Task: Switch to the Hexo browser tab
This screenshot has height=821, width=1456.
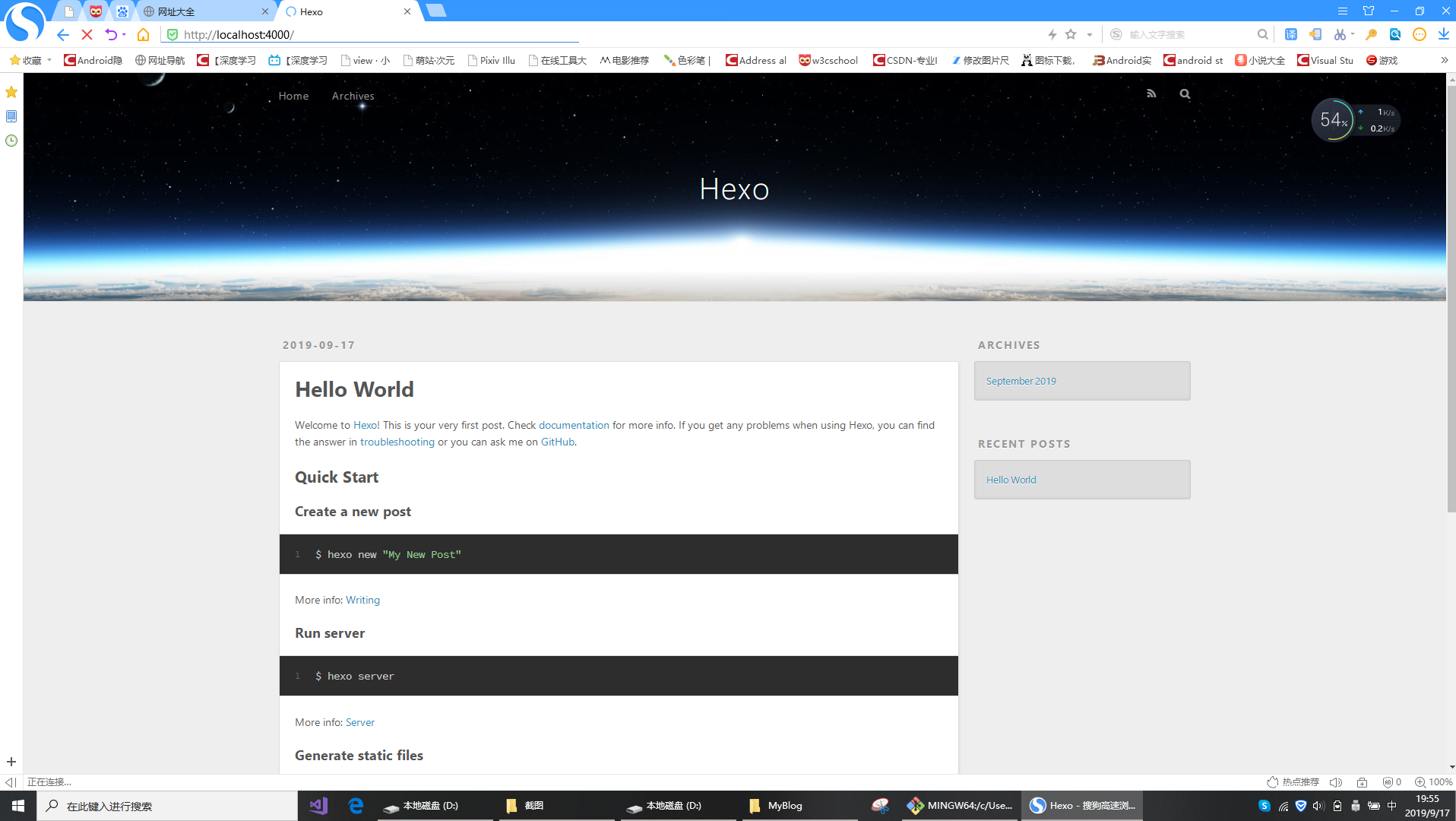Action: pos(348,11)
